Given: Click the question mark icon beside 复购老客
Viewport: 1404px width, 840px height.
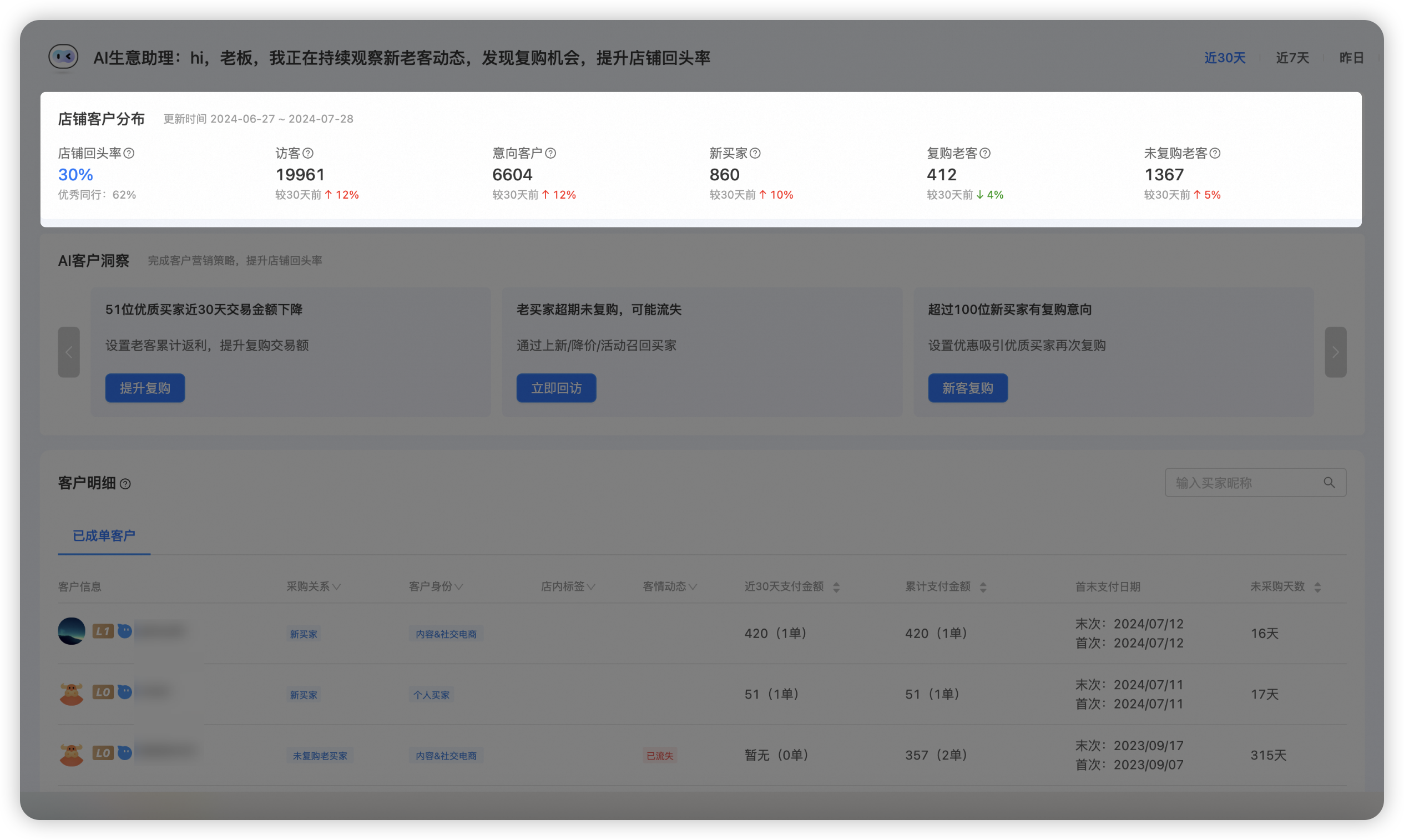Looking at the screenshot, I should pos(986,153).
